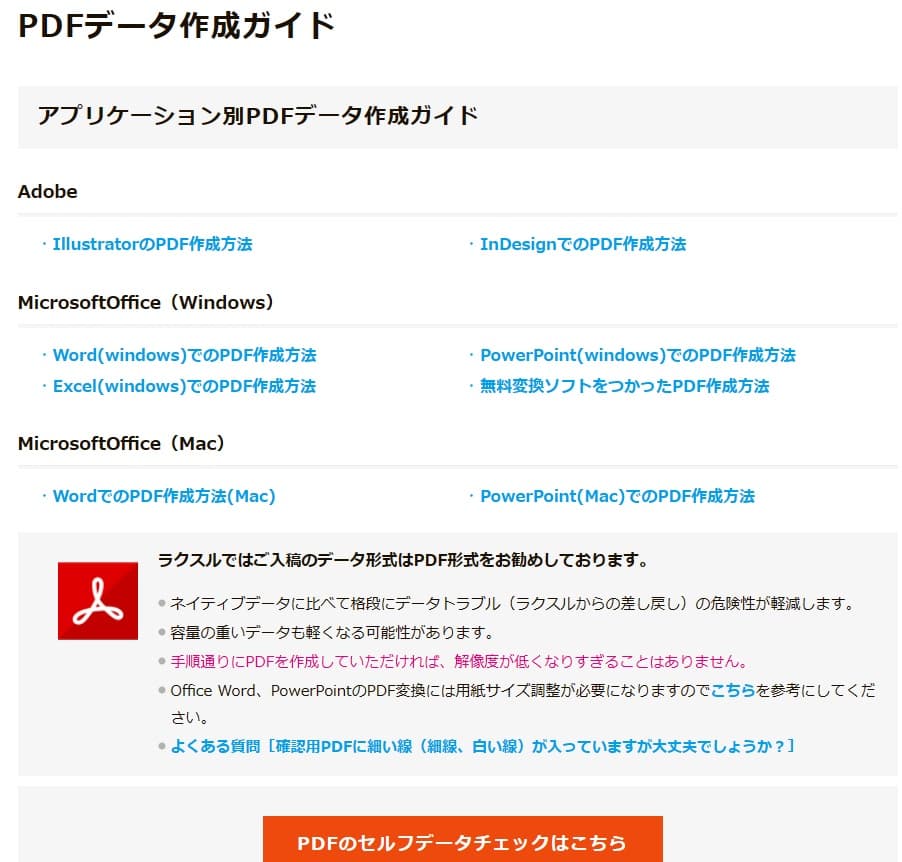This screenshot has width=902, height=862.
Task: Select the Excel(windows)でのPDF作成方法 link
Action: coord(184,386)
